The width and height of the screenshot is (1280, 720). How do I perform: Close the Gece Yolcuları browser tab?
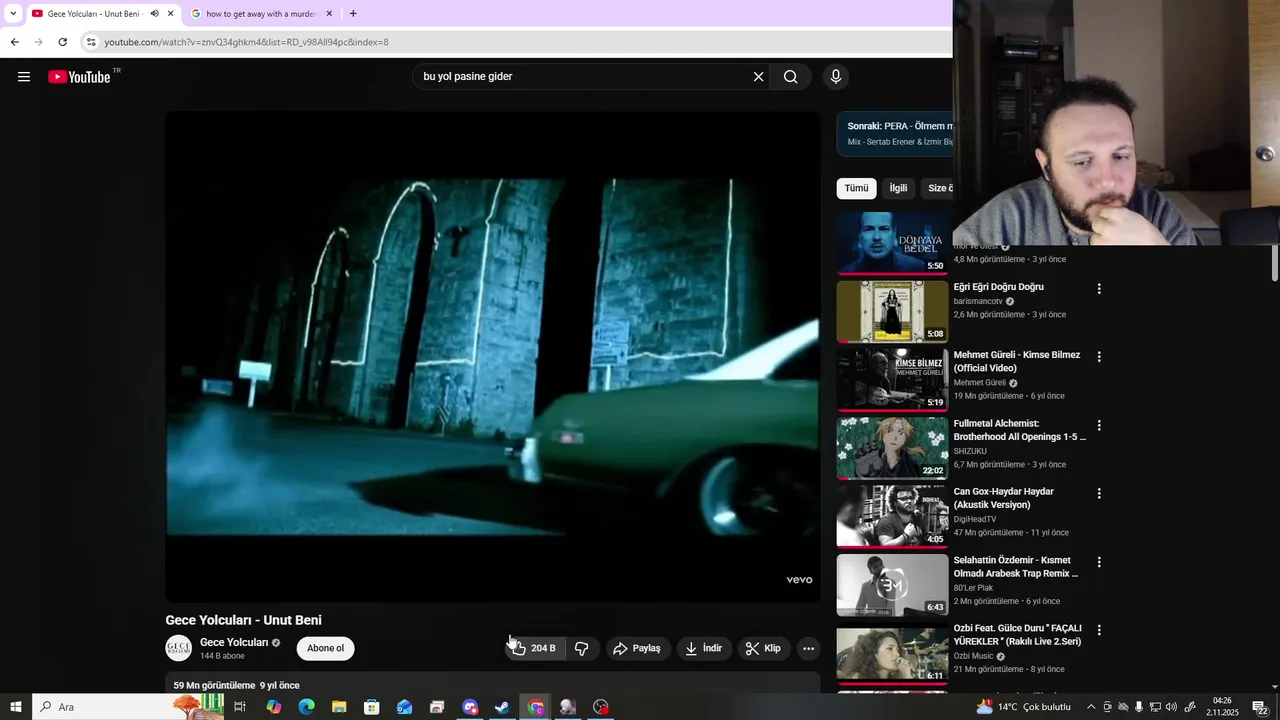pos(171,14)
